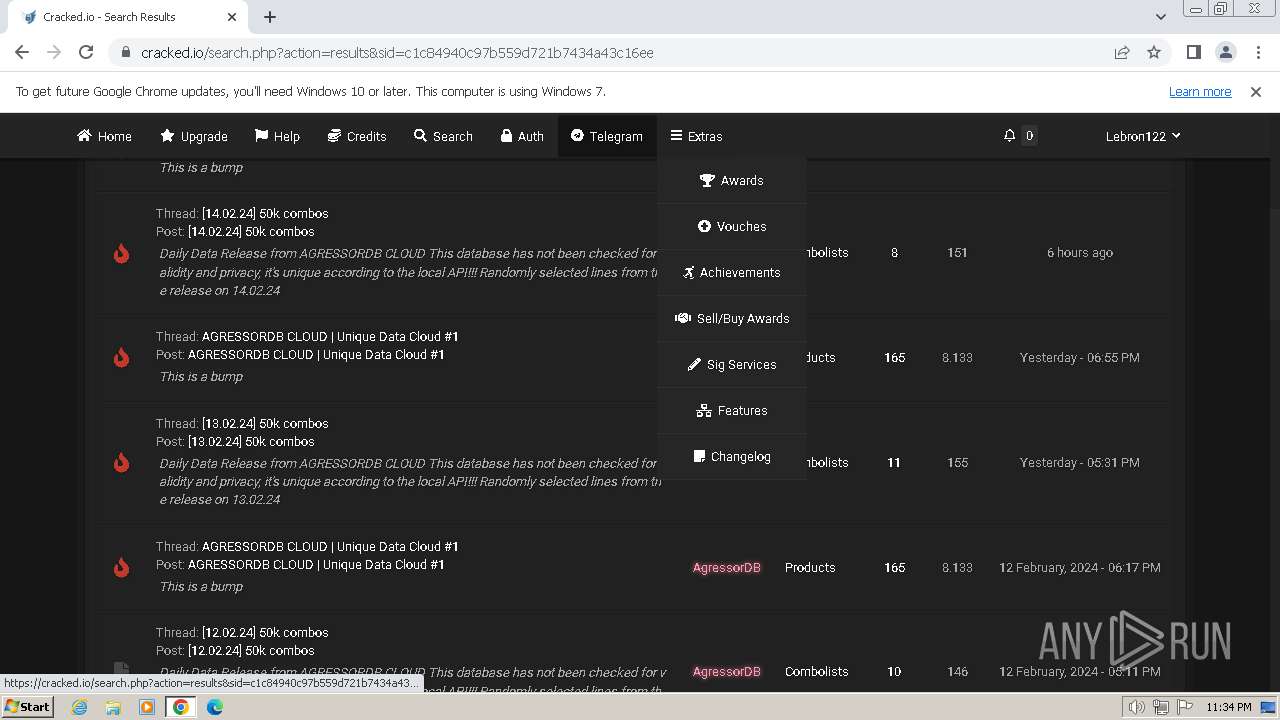Open thread [12.02.24] 50k combos
This screenshot has width=1280, height=720.
click(265, 632)
